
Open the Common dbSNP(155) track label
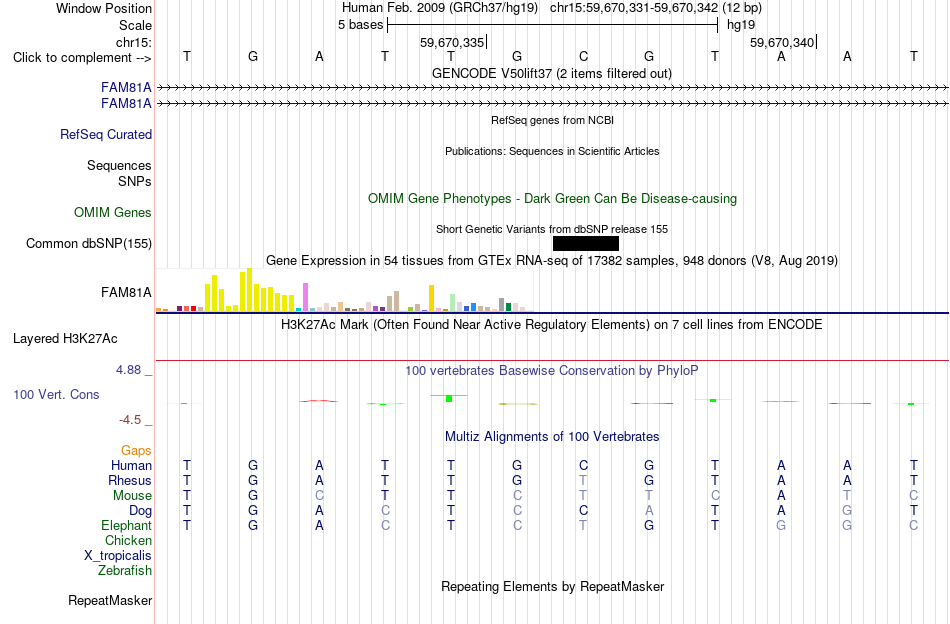coord(88,244)
